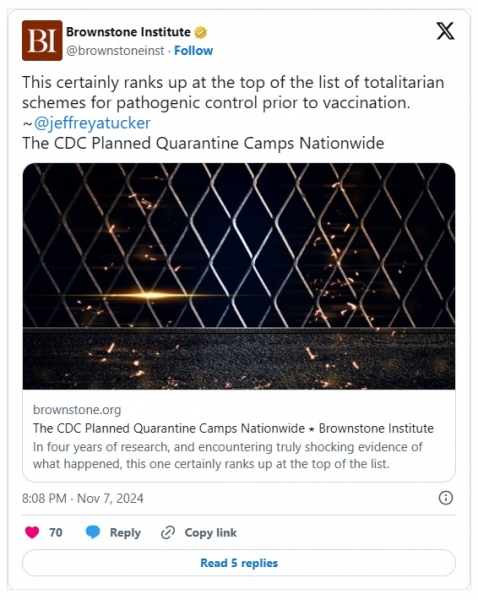Click the Reply text button
478x600 pixels.
coord(125,532)
